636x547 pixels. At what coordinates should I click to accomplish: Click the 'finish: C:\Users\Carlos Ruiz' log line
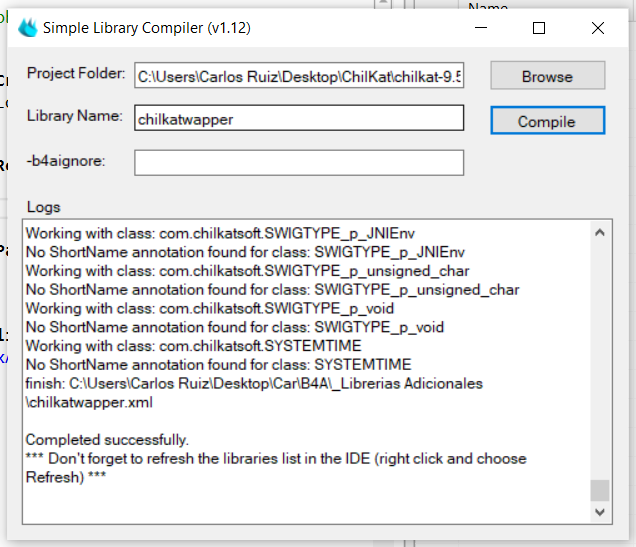pos(254,384)
